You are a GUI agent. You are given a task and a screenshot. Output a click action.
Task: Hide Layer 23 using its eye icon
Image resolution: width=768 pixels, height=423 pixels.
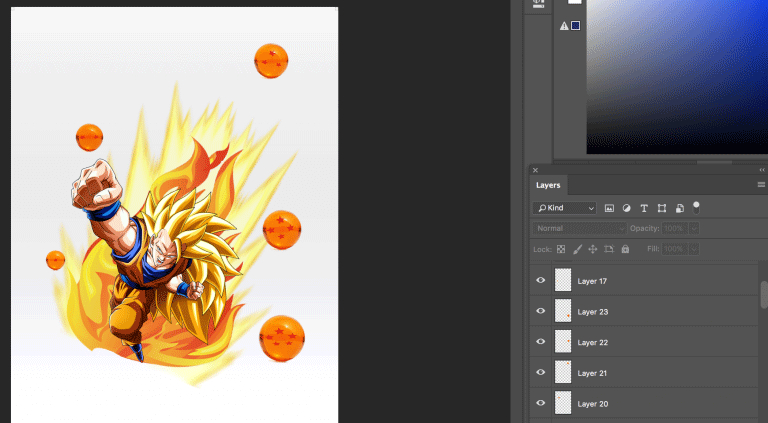(541, 312)
